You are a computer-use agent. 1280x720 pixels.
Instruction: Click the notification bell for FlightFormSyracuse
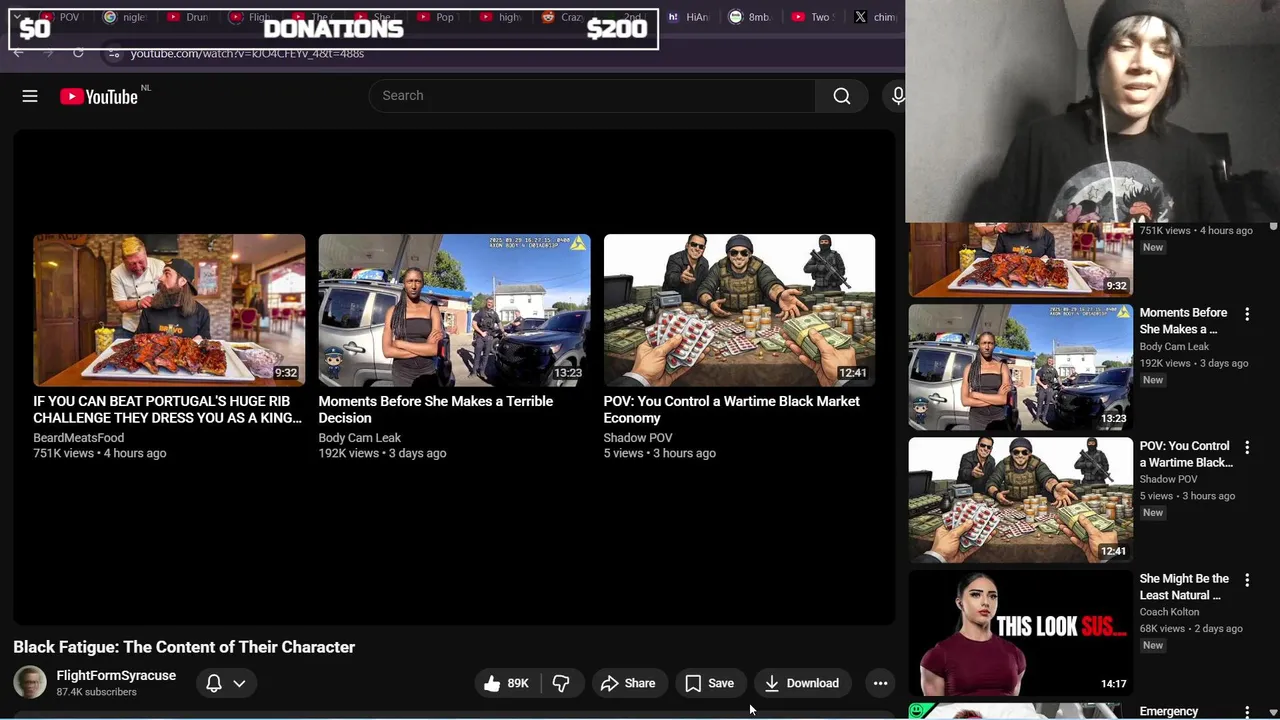[x=213, y=684]
